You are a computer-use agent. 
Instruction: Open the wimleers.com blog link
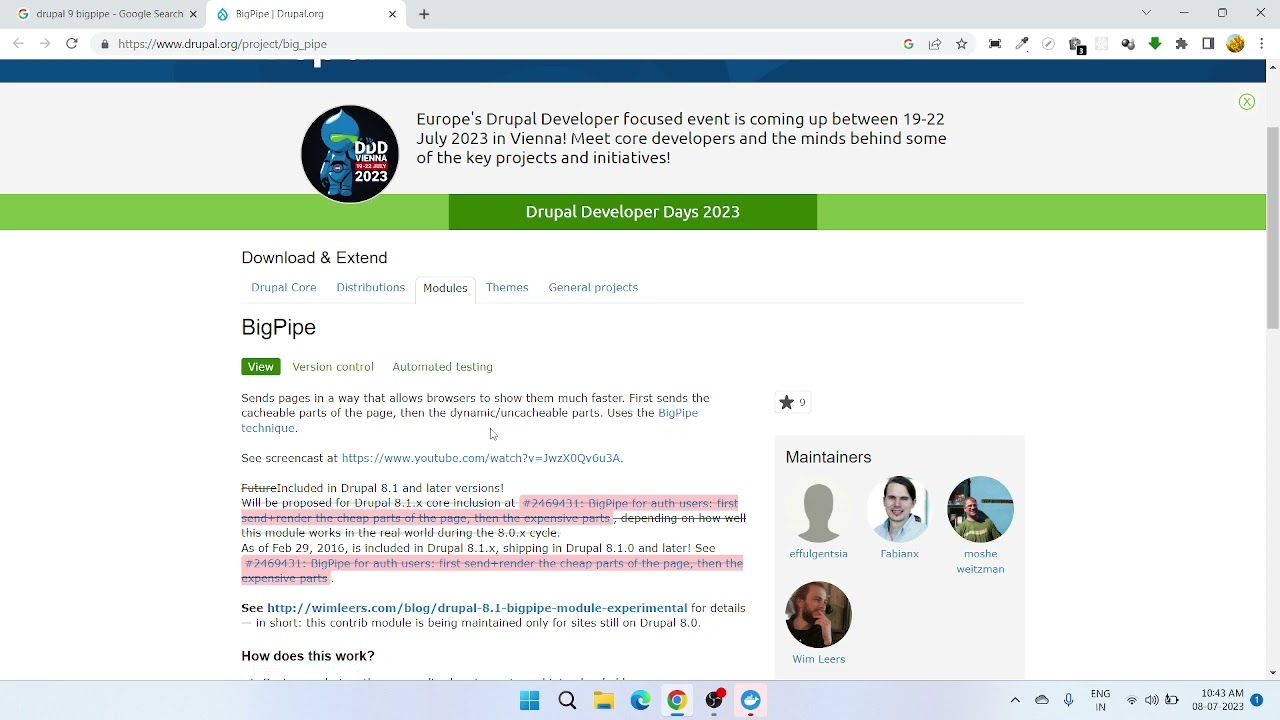click(477, 608)
